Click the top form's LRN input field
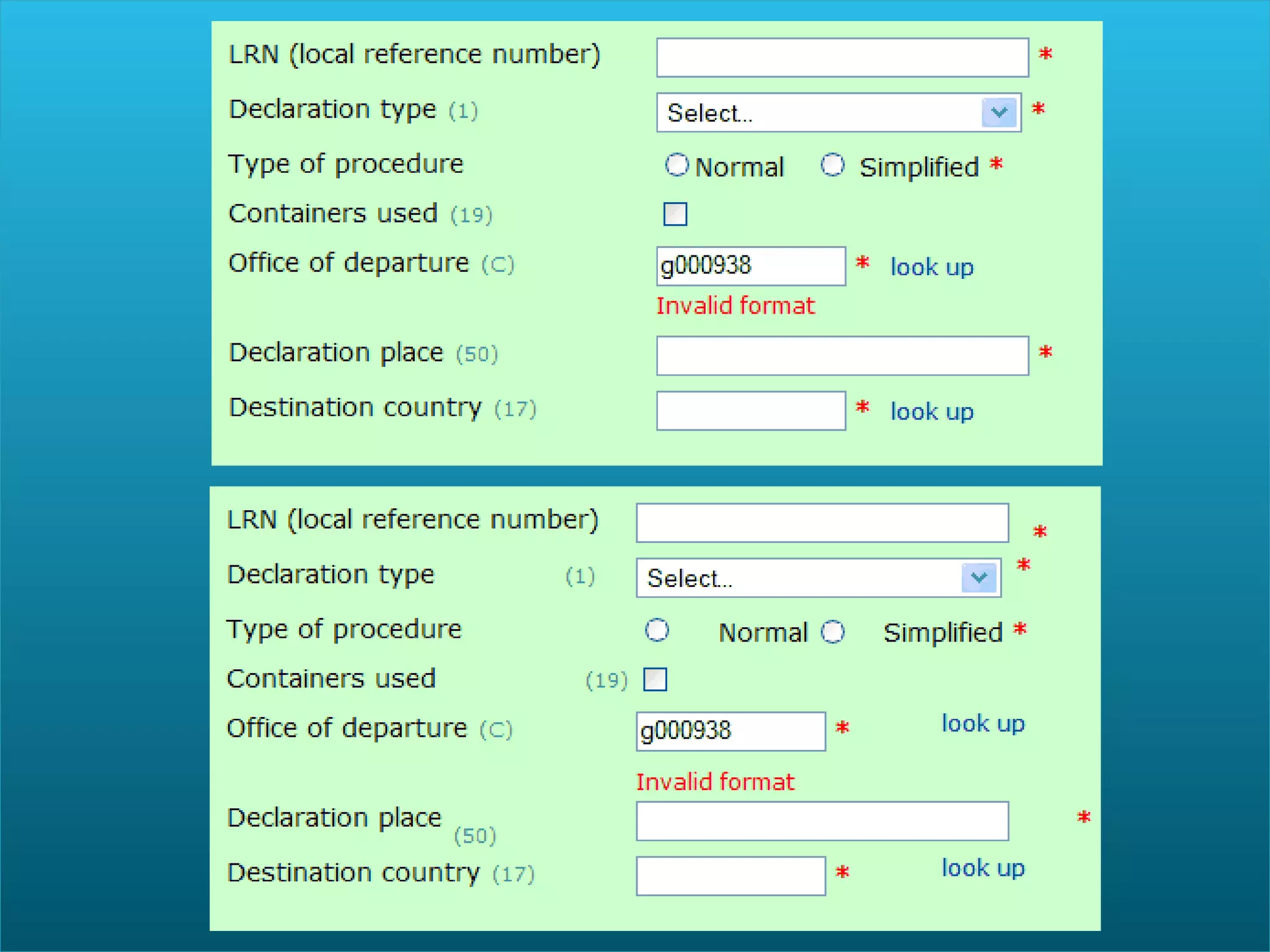The image size is (1270, 952). [x=842, y=58]
